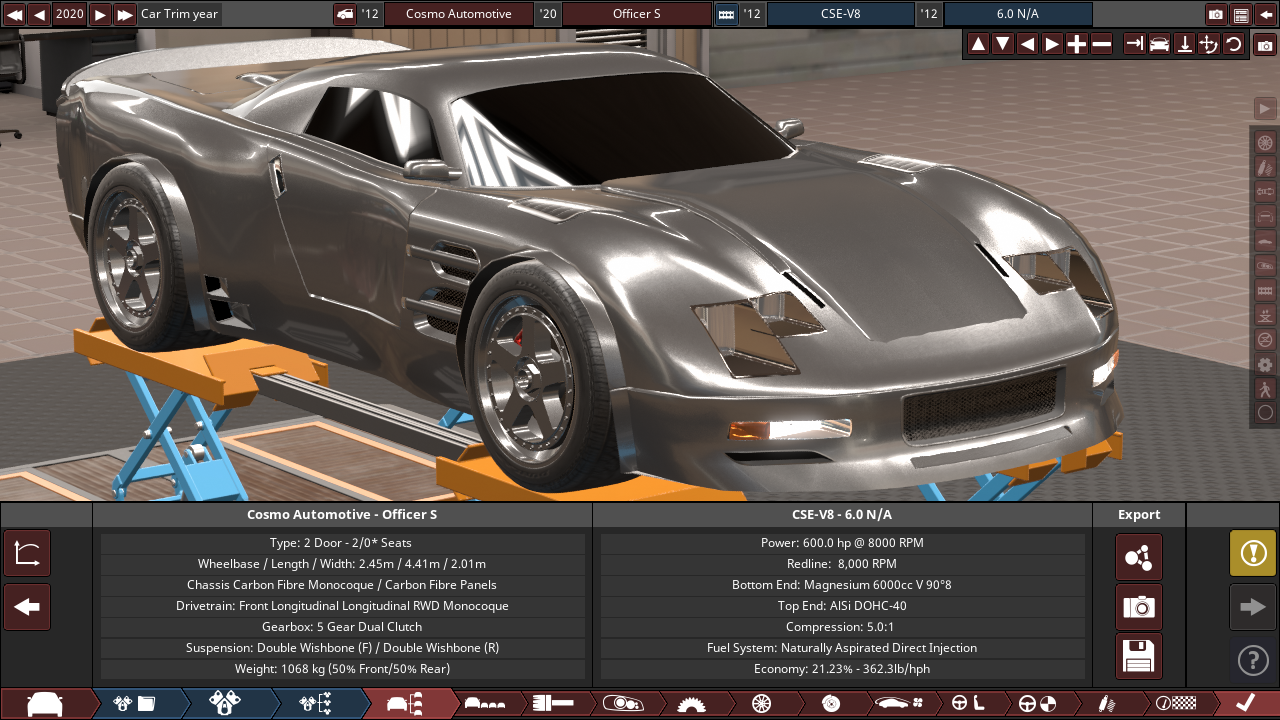
Task: Open the wheels and tyres tab
Action: [761, 704]
